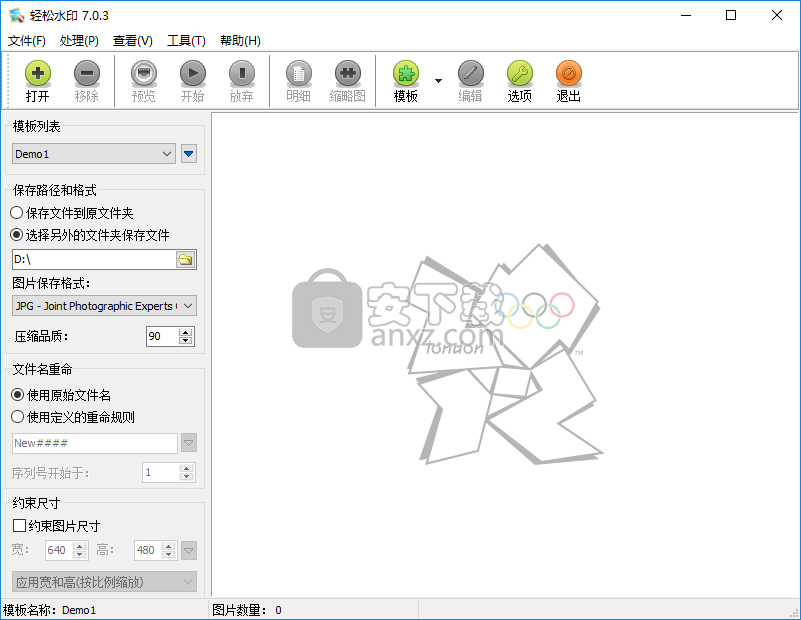Click the New#### rename rule field
The height and width of the screenshot is (620, 801).
pyautogui.click(x=95, y=443)
